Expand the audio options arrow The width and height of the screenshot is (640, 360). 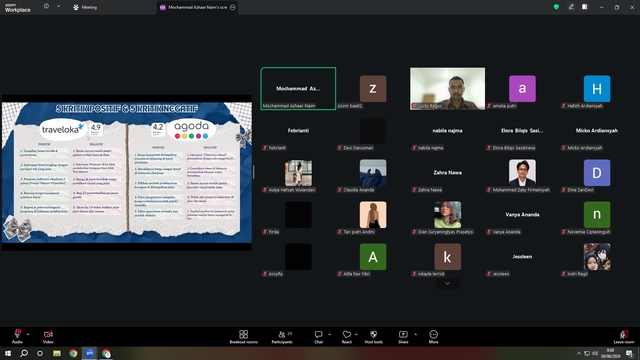pyautogui.click(x=28, y=334)
